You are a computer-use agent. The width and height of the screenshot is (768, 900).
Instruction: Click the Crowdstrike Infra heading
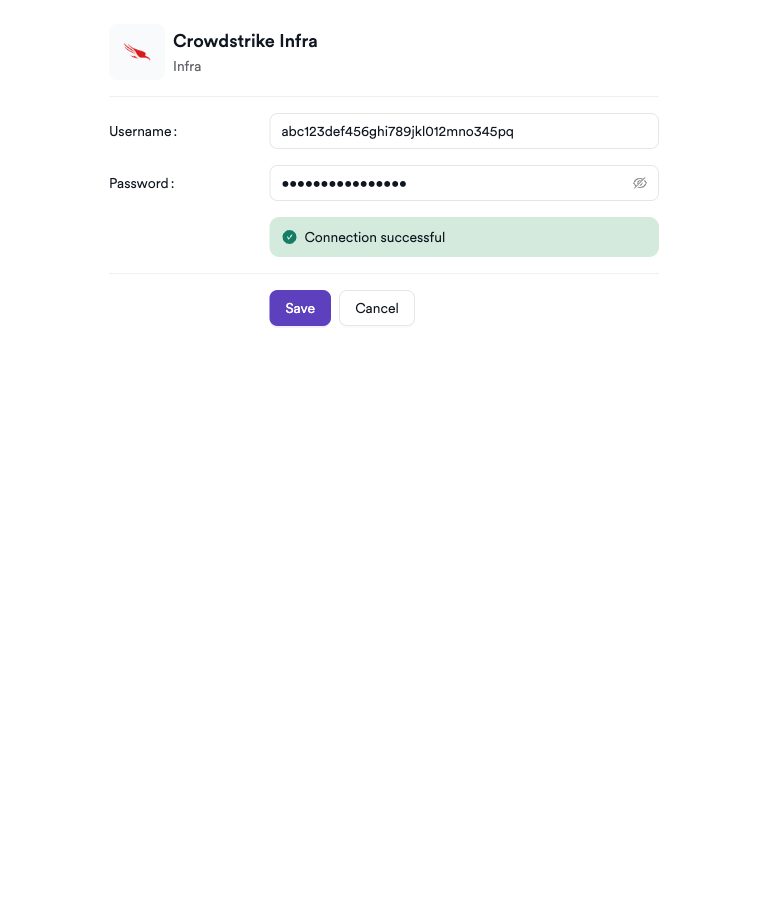pyautogui.click(x=245, y=41)
